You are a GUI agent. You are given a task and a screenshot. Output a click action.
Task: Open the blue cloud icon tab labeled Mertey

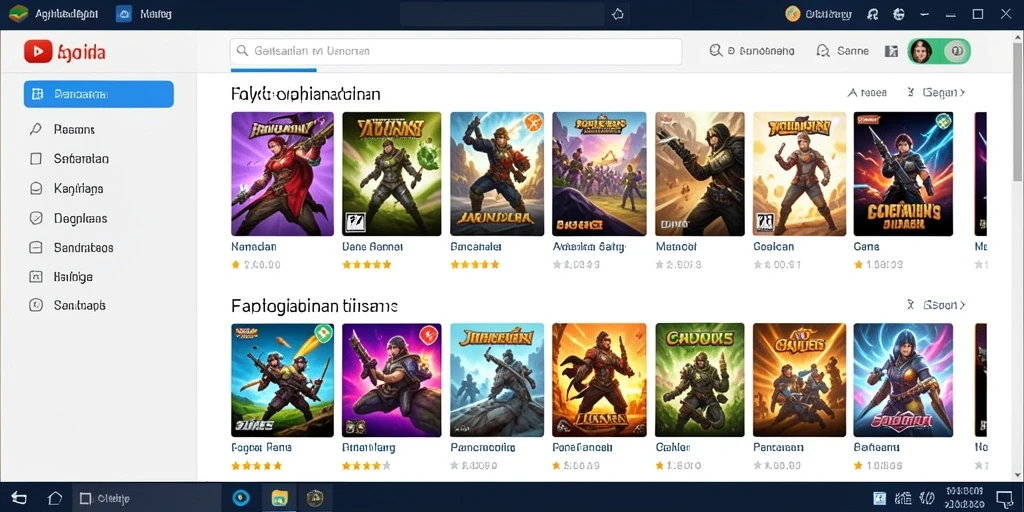click(142, 14)
